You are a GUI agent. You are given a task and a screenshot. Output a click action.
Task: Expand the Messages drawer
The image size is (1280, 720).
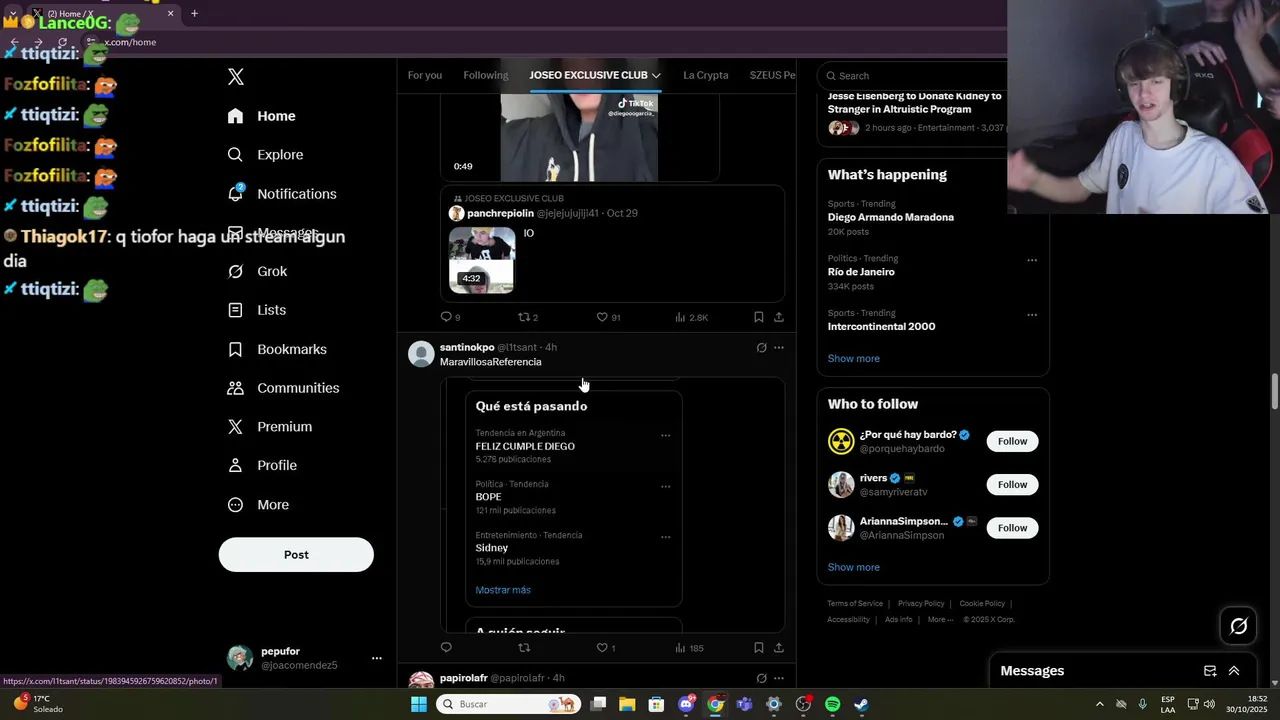(1234, 671)
